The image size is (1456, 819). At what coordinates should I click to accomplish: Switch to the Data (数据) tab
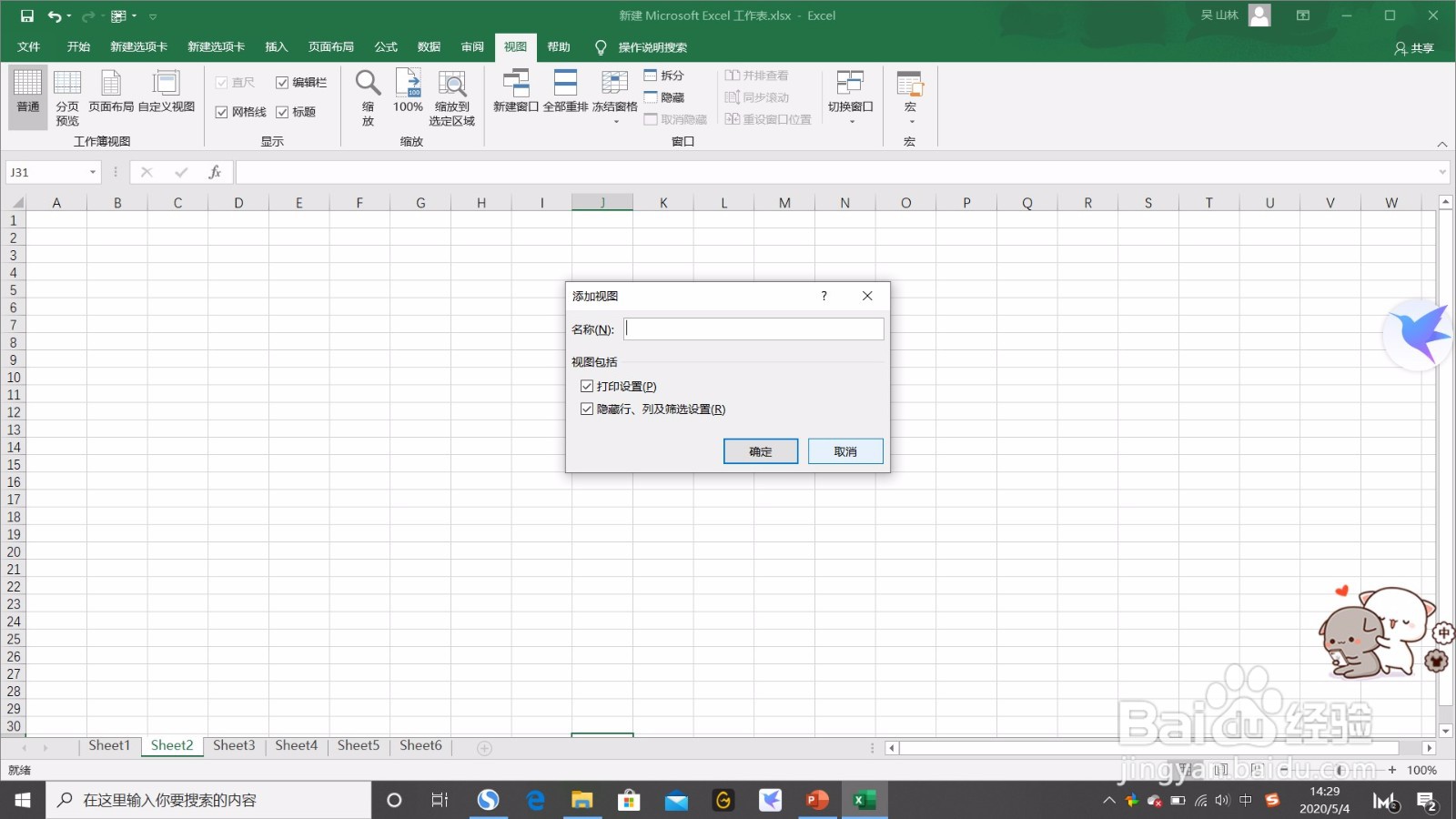click(429, 47)
